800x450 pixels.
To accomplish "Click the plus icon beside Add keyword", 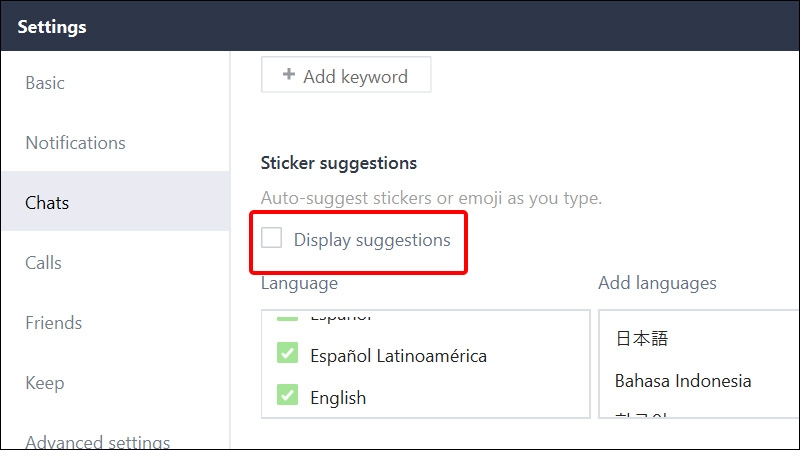I will [x=289, y=74].
